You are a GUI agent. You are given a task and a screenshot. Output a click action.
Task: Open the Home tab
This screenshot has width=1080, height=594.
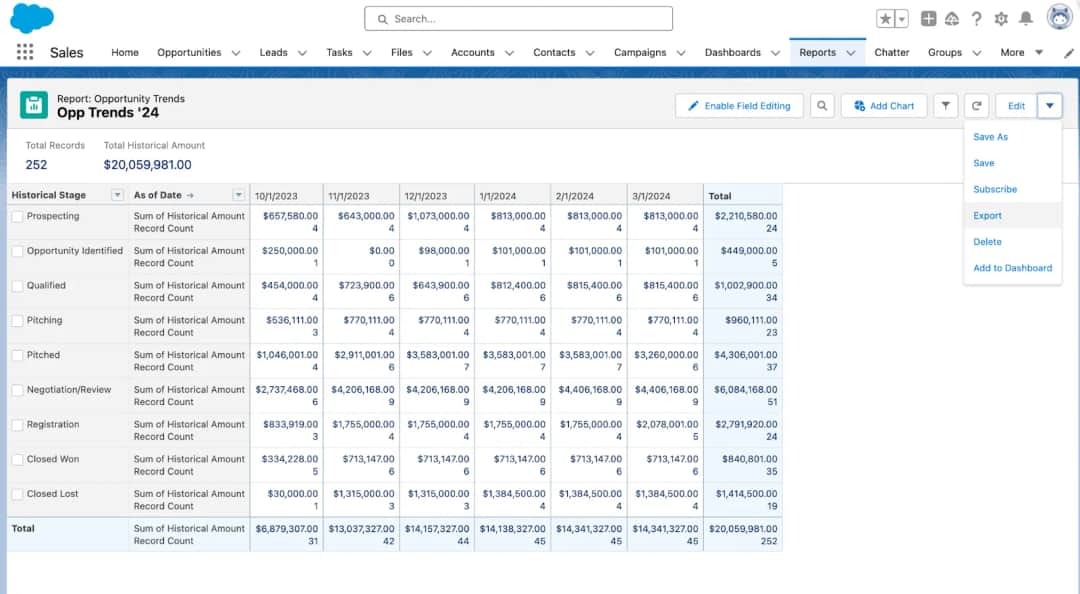point(125,52)
